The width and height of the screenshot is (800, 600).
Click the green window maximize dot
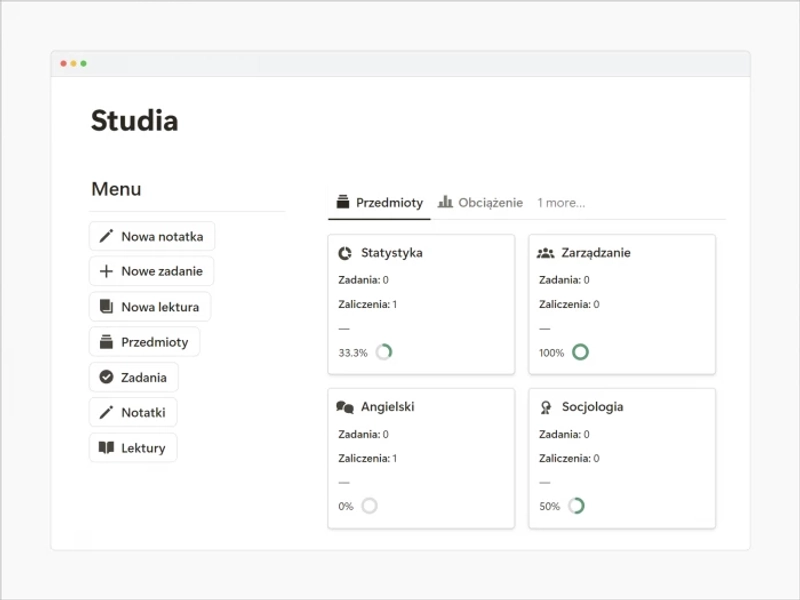coord(84,63)
